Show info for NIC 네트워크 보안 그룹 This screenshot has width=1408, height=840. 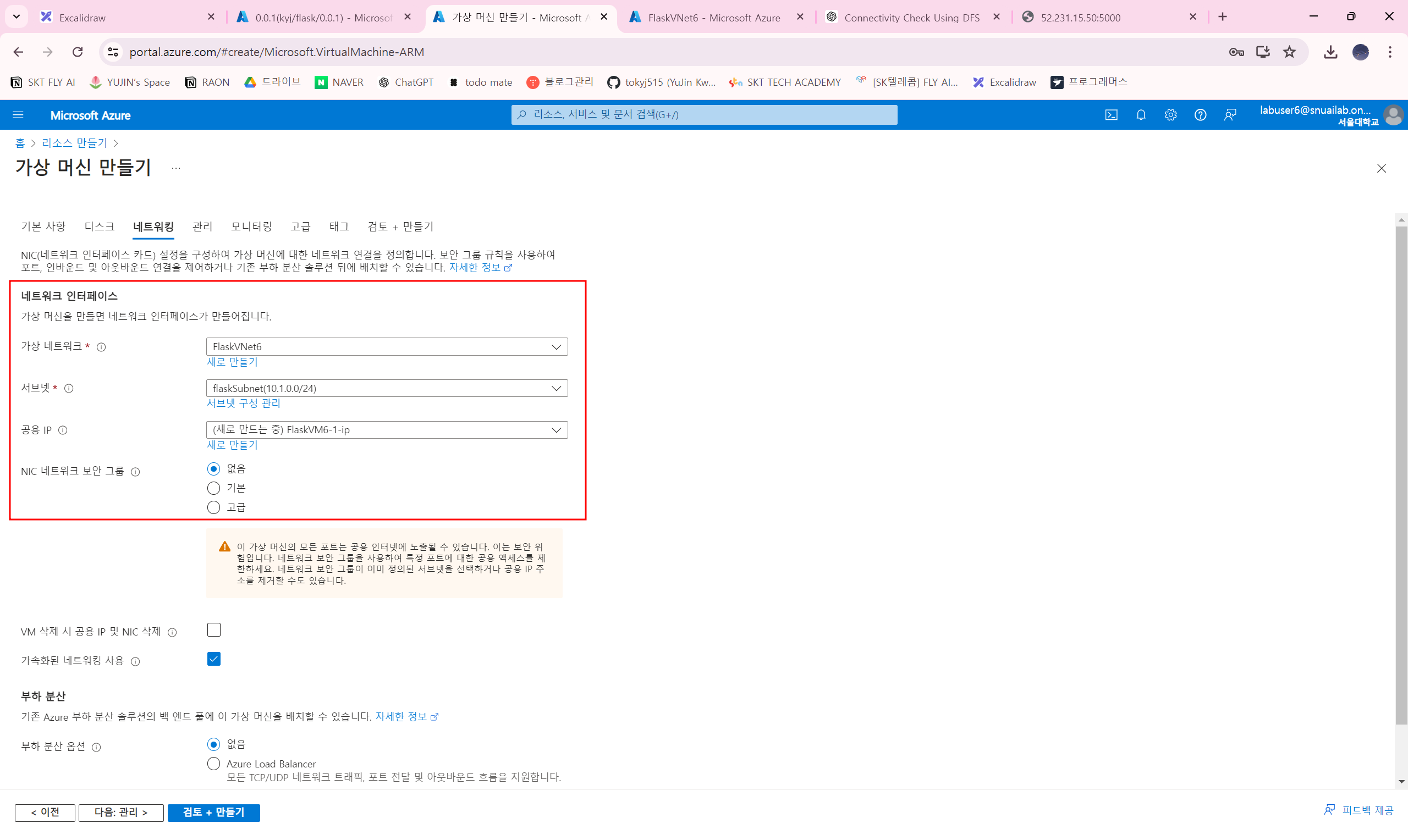click(135, 472)
